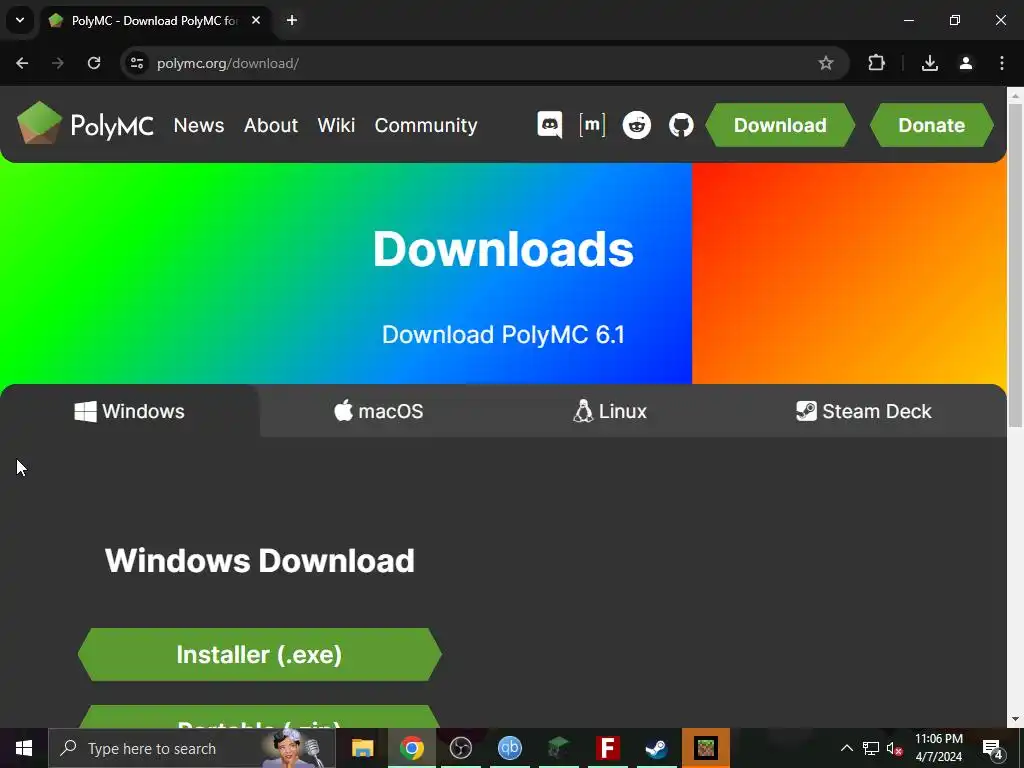Click the Download PolyMC 6.1 text
The width and height of the screenshot is (1024, 768).
(503, 334)
